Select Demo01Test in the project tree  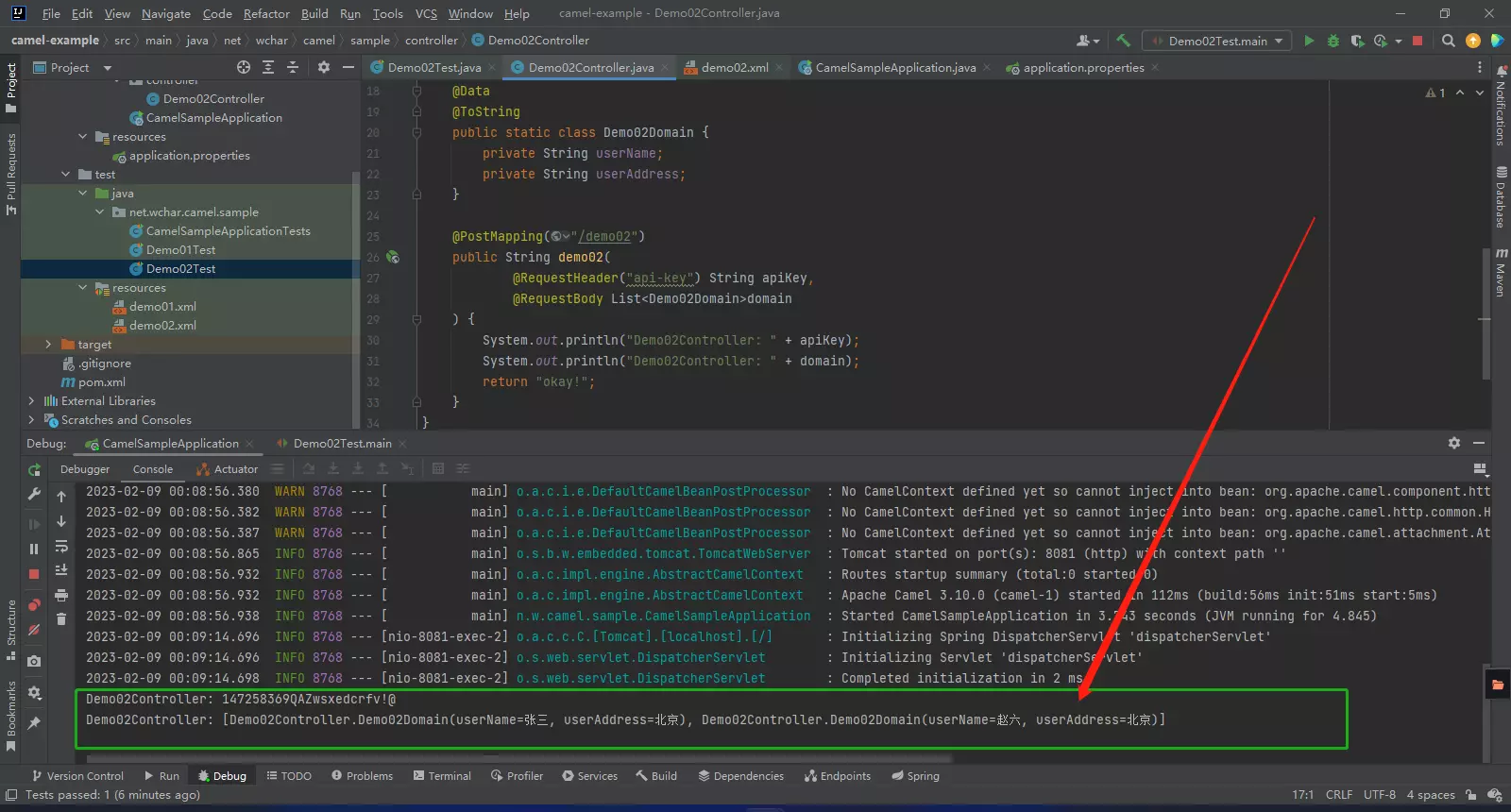180,250
